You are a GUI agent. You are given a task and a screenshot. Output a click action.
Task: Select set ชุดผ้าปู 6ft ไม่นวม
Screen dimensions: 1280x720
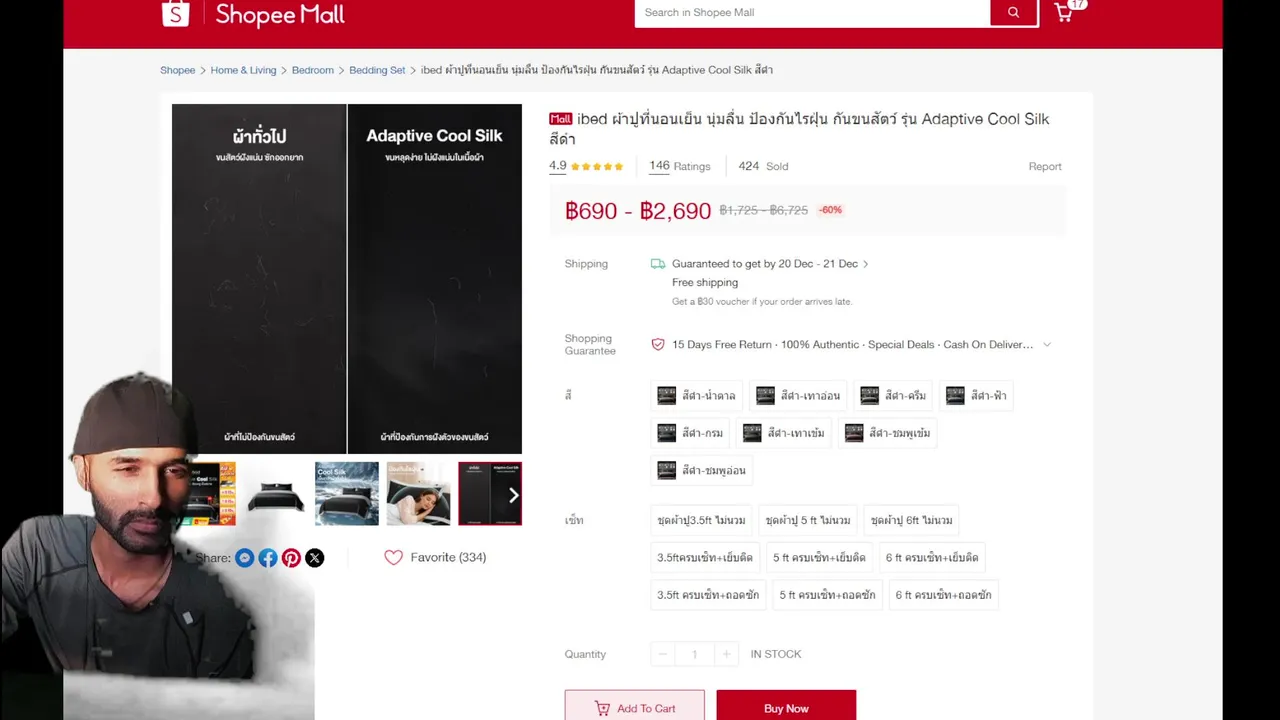coord(911,520)
